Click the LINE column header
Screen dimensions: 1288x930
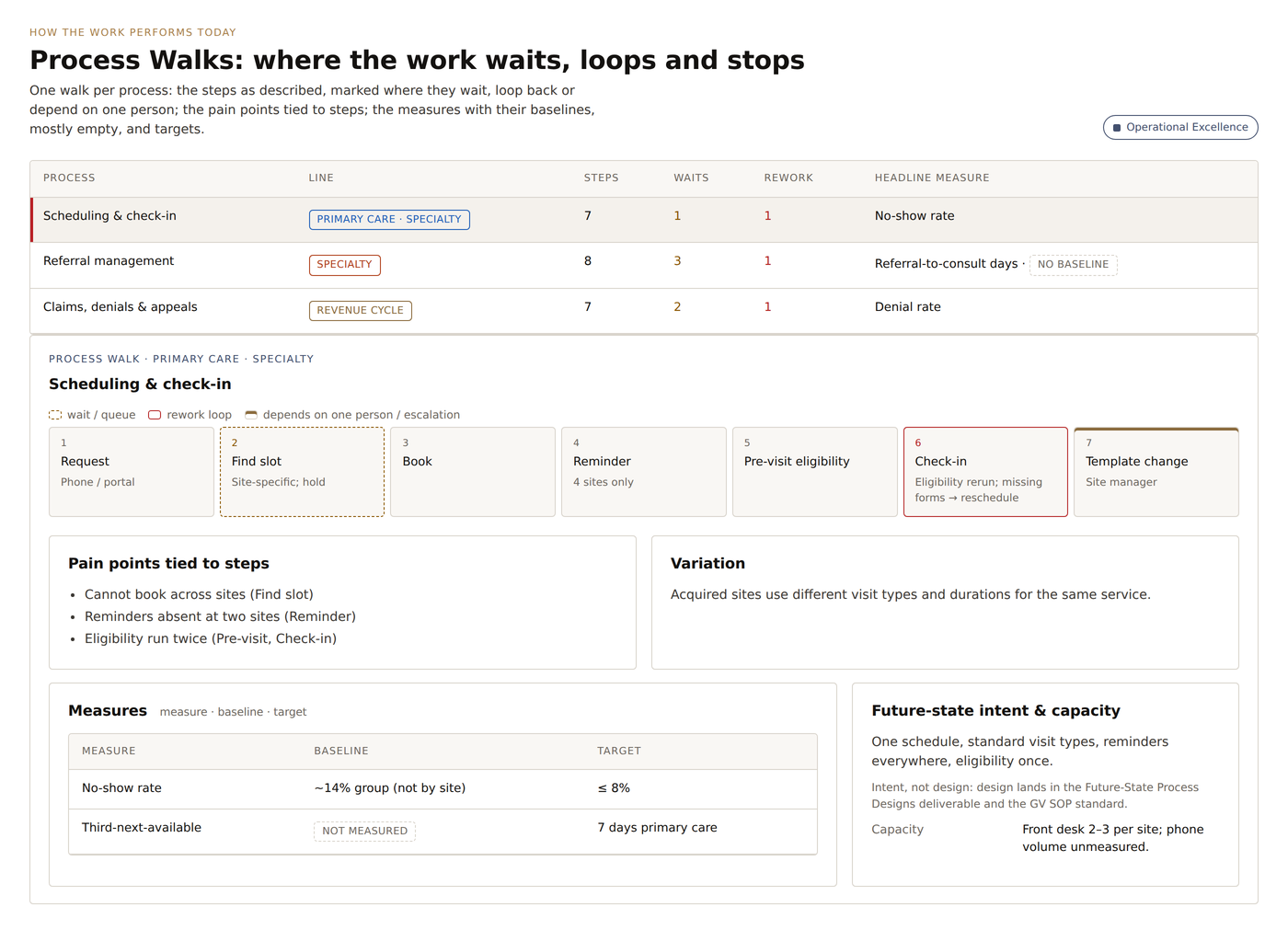tap(321, 178)
